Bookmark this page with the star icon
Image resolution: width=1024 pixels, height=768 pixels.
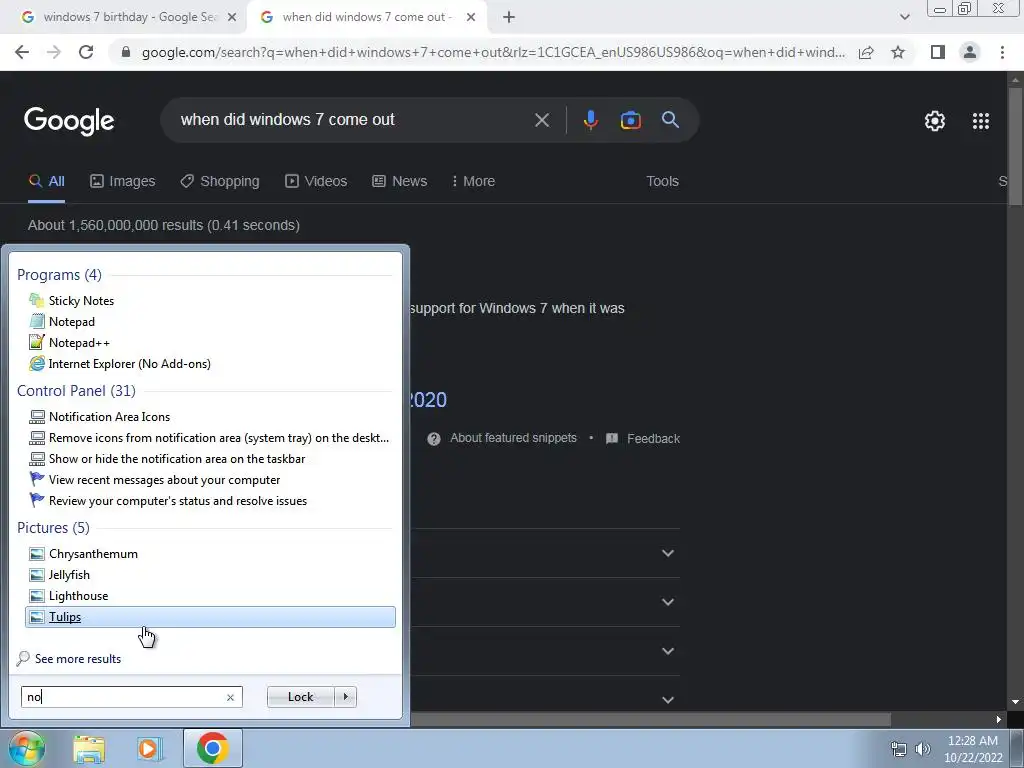click(898, 52)
